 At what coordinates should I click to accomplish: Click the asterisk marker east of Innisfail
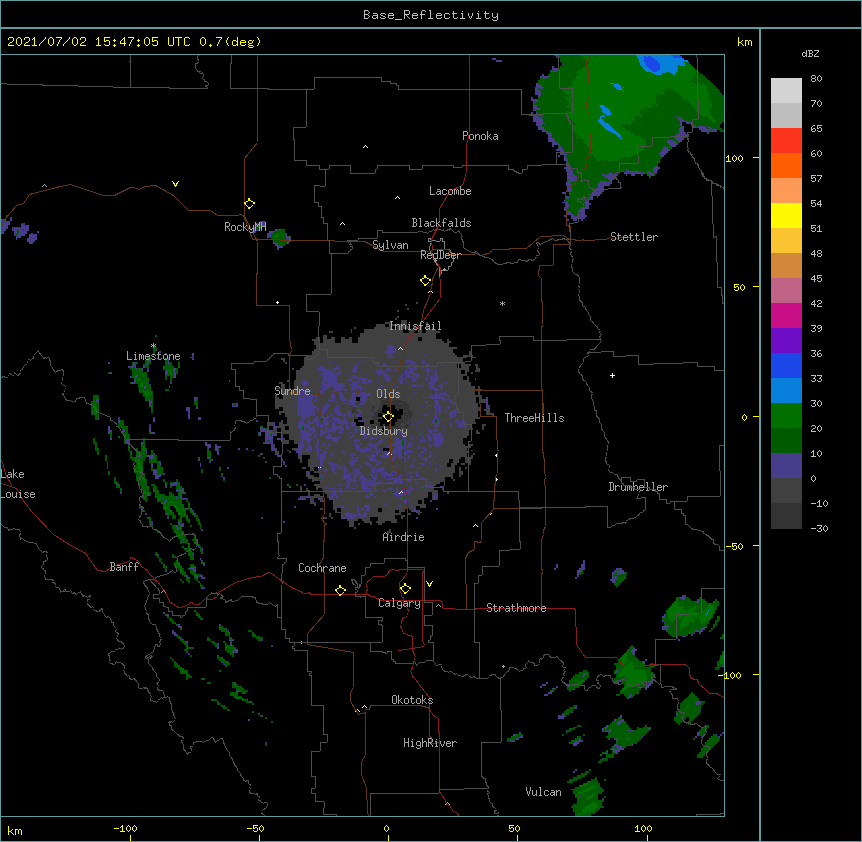tap(502, 303)
